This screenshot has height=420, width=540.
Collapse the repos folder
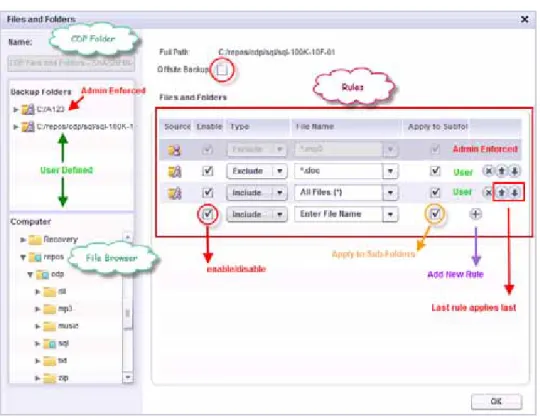tap(23, 257)
